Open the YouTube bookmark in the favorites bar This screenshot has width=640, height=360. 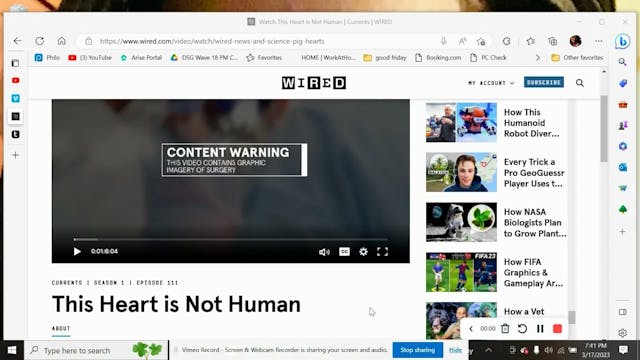90,58
